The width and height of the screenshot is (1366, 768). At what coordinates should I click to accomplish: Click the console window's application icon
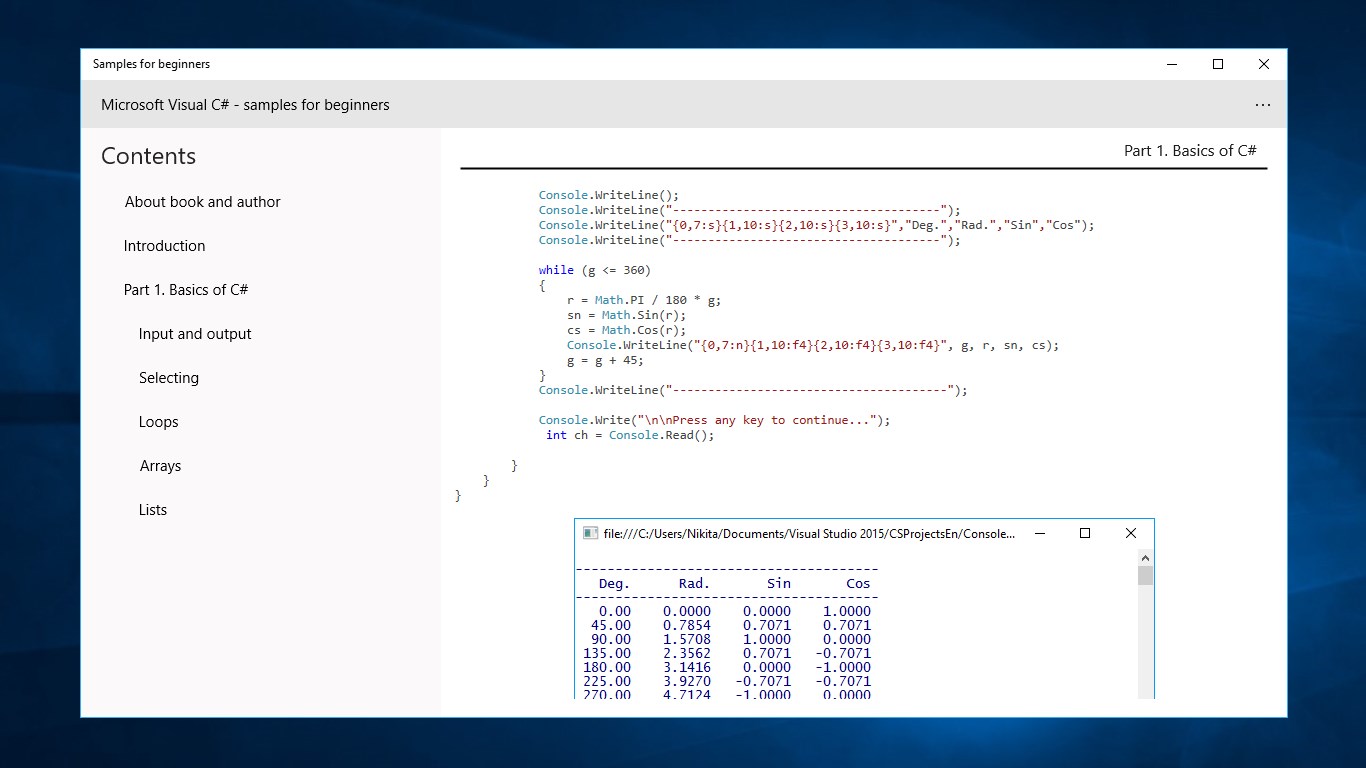(x=590, y=533)
